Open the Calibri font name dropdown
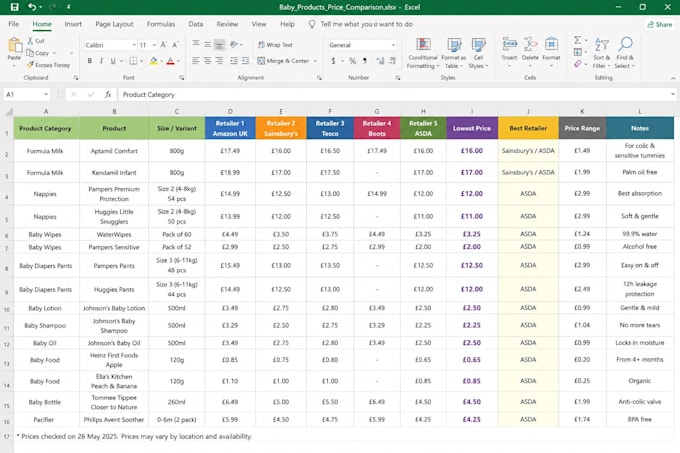The height and width of the screenshot is (453, 680). tap(134, 45)
